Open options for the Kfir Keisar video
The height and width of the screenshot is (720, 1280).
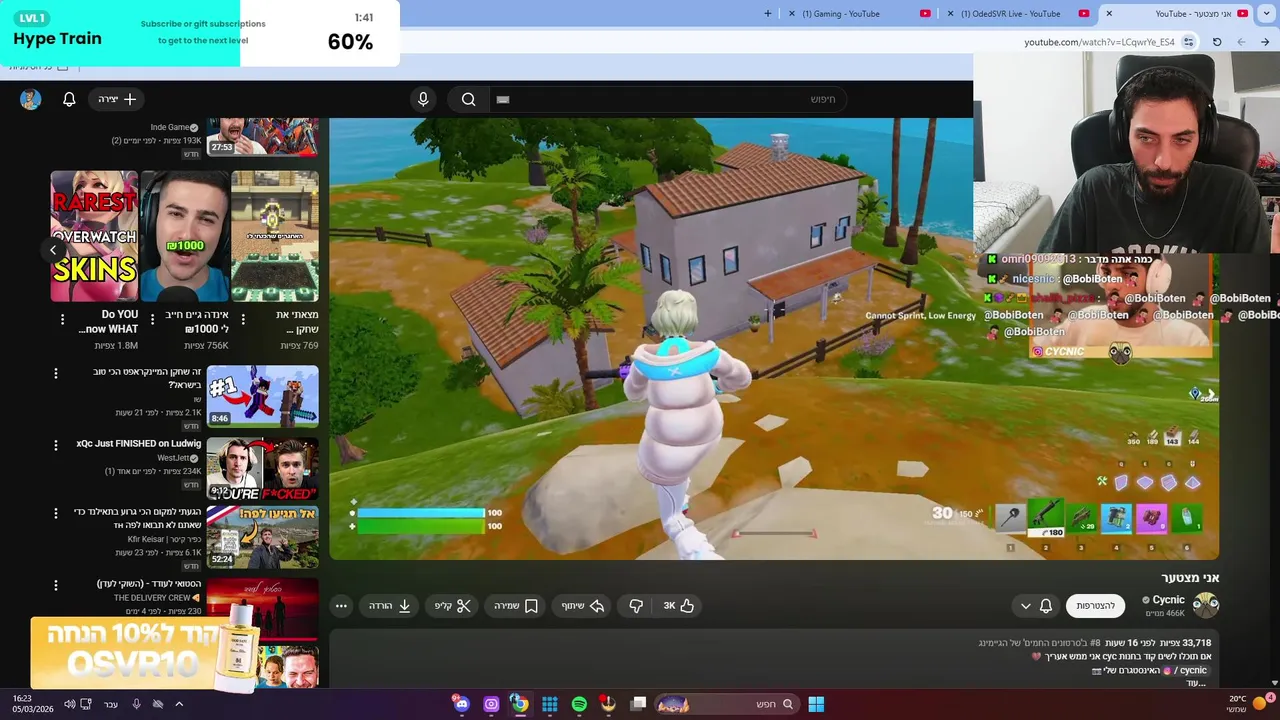pyautogui.click(x=56, y=514)
